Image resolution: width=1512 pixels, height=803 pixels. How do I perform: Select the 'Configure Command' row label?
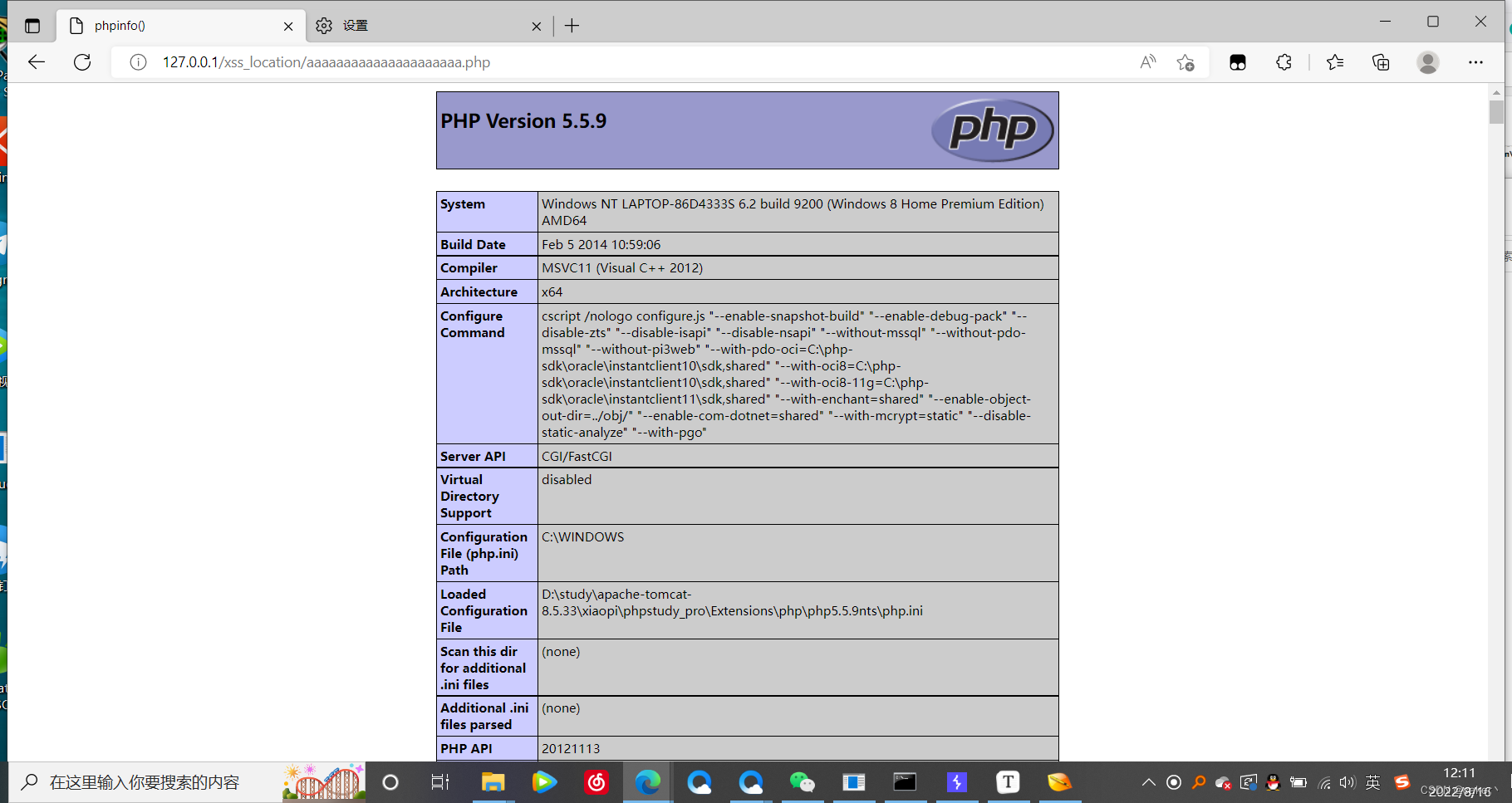(x=472, y=325)
